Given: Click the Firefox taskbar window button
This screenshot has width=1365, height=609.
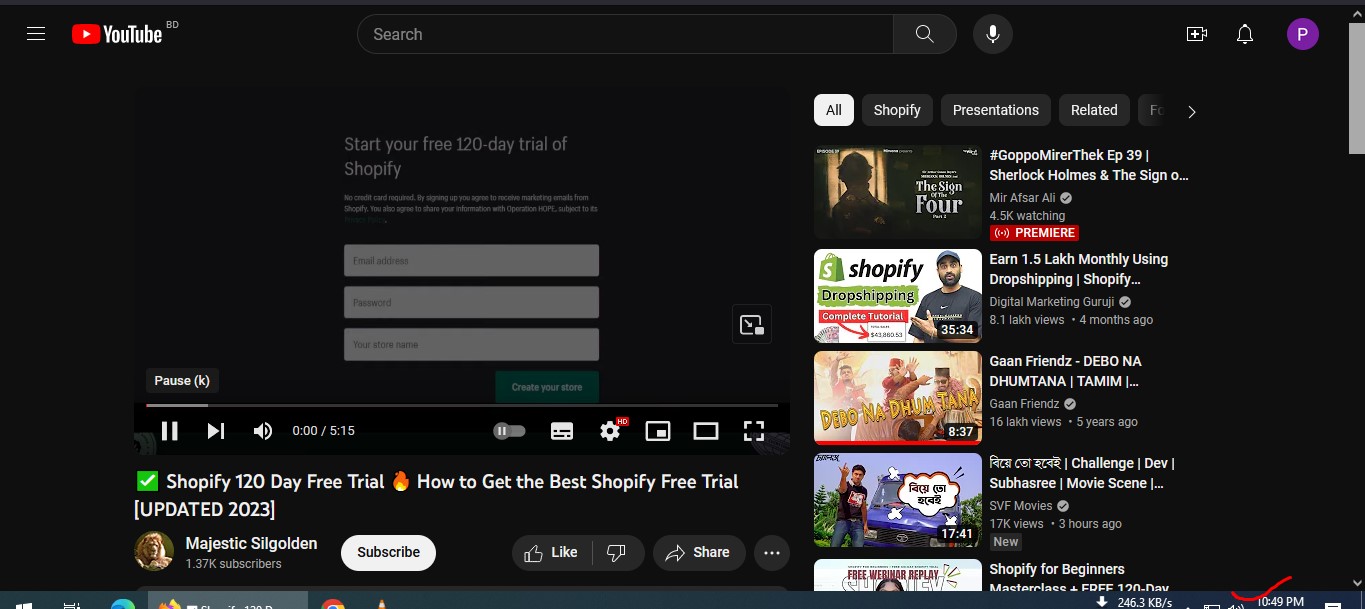Looking at the screenshot, I should click(x=228, y=602).
